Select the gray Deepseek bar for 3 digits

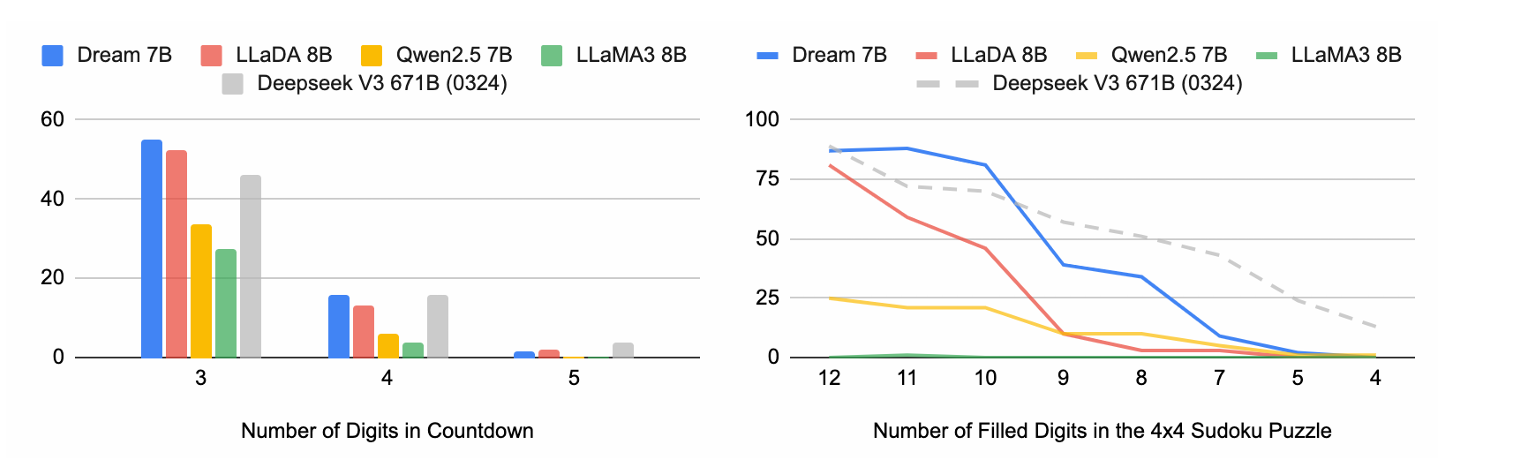(250, 267)
